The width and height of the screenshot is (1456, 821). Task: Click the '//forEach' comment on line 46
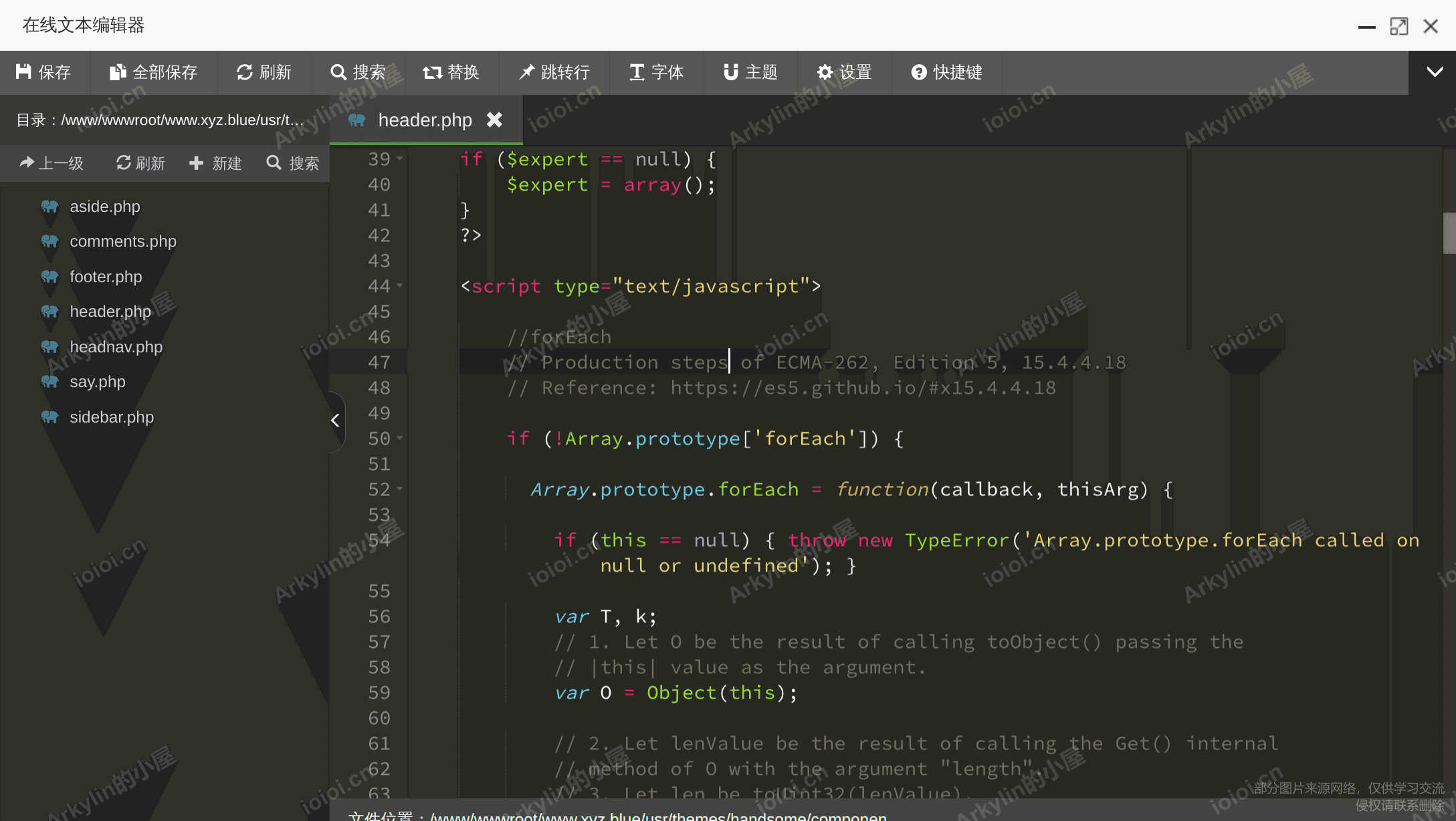[559, 337]
